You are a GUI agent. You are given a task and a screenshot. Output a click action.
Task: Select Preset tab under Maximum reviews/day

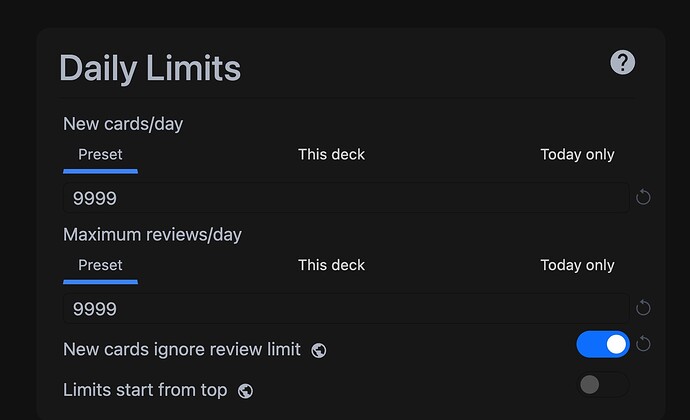pos(100,265)
